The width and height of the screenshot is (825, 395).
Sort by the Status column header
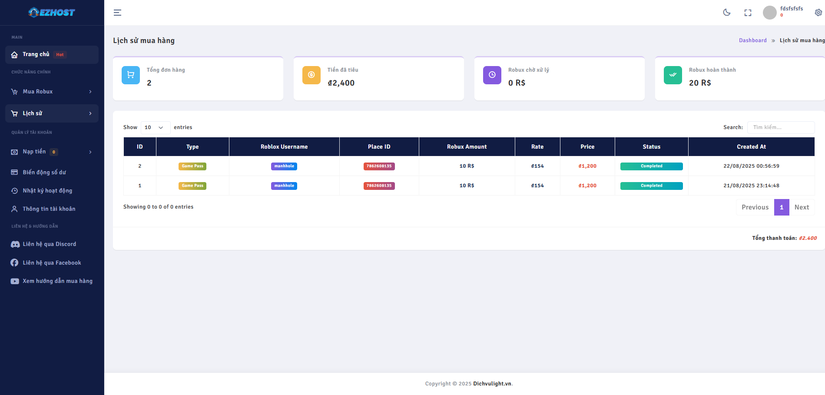(x=651, y=147)
